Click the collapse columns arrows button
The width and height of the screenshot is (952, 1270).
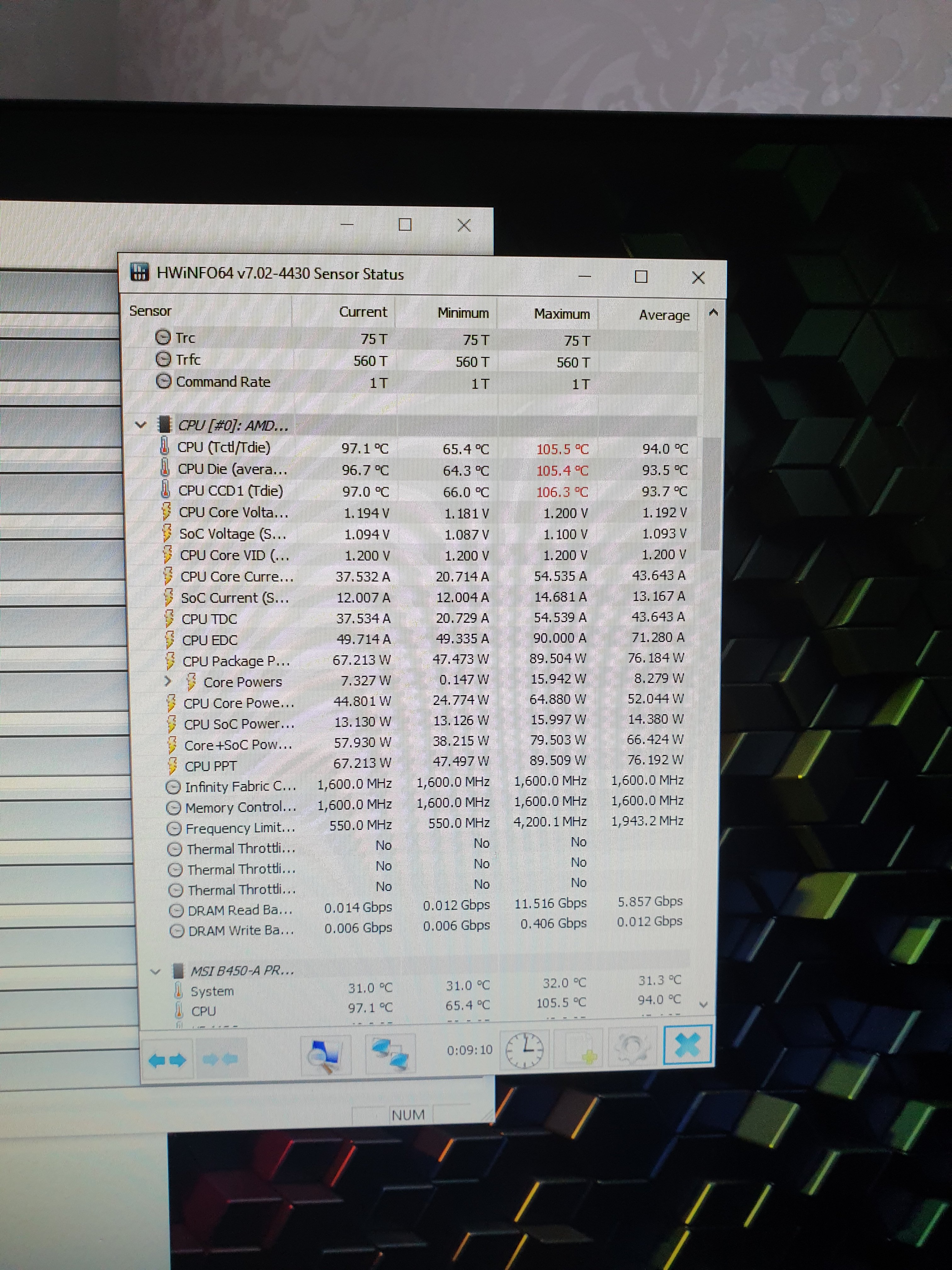pyautogui.click(x=220, y=1059)
